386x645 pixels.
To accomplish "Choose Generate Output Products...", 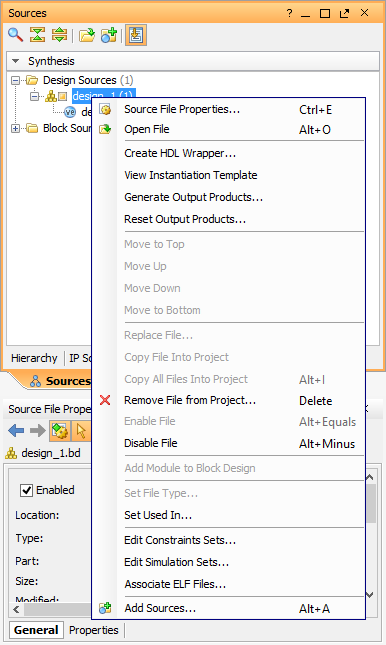I will [228, 197].
